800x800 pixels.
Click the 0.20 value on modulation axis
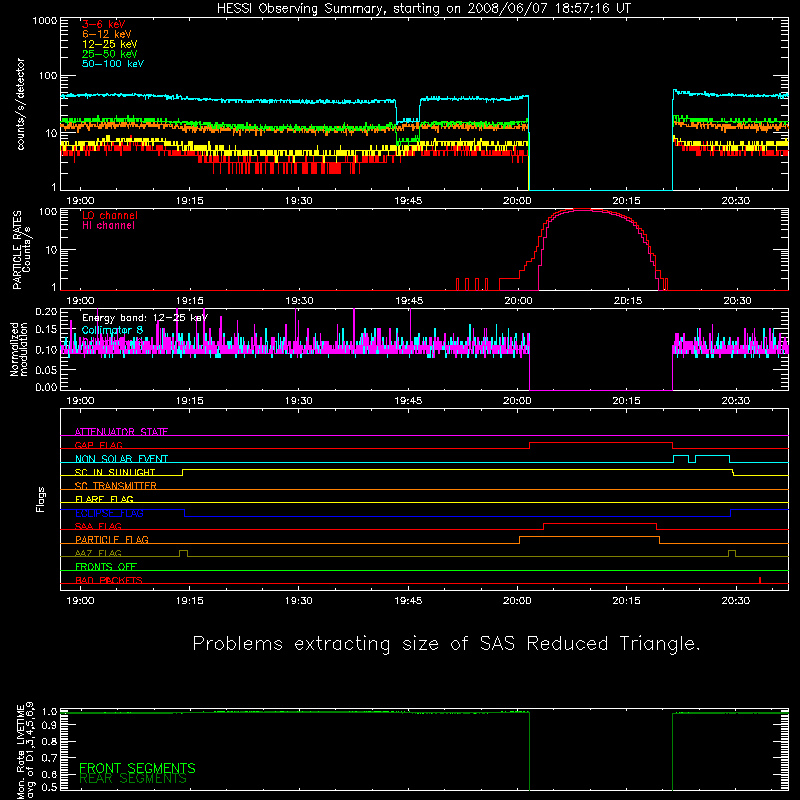[46, 312]
